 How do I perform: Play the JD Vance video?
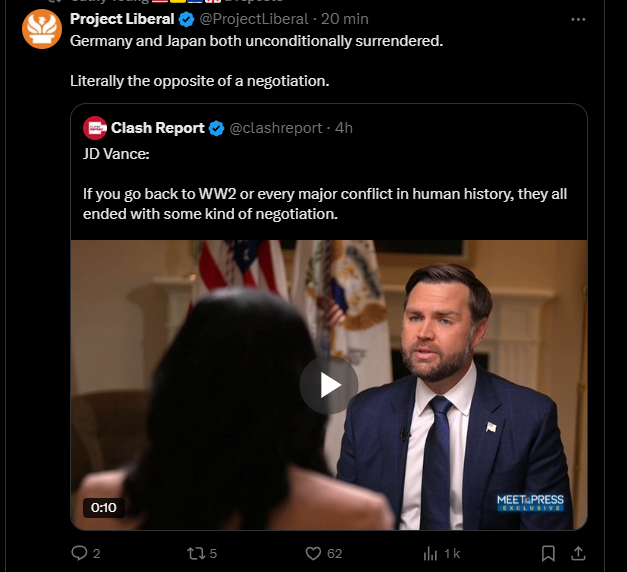click(328, 384)
